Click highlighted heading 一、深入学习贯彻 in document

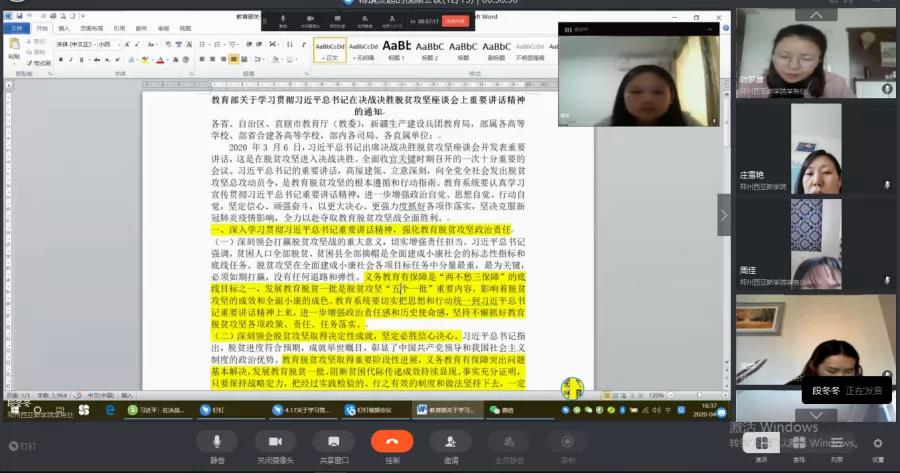360,230
